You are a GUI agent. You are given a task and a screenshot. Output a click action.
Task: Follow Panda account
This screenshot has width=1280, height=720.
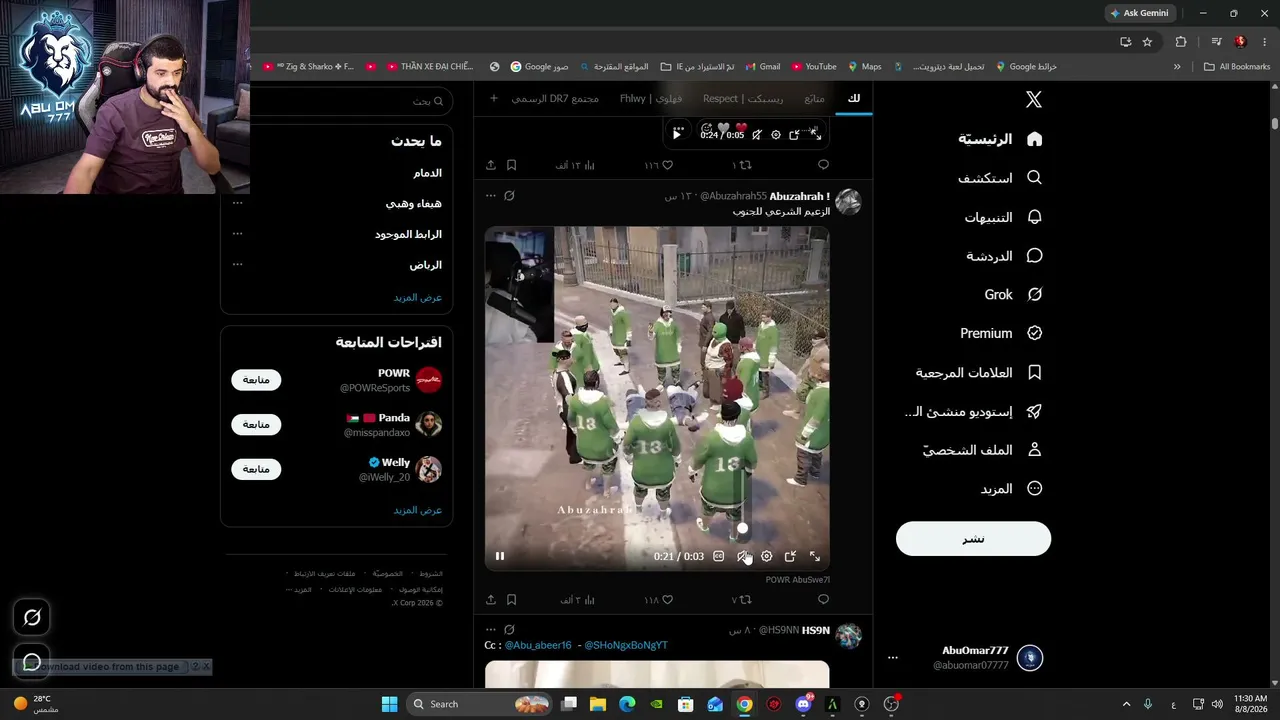(x=256, y=424)
